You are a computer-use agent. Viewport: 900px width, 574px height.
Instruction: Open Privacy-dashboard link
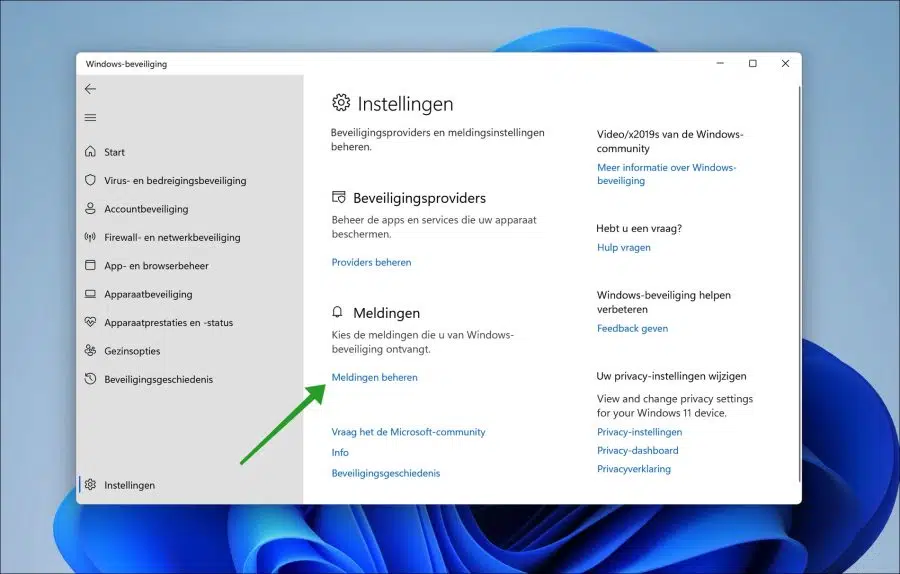[x=637, y=451]
